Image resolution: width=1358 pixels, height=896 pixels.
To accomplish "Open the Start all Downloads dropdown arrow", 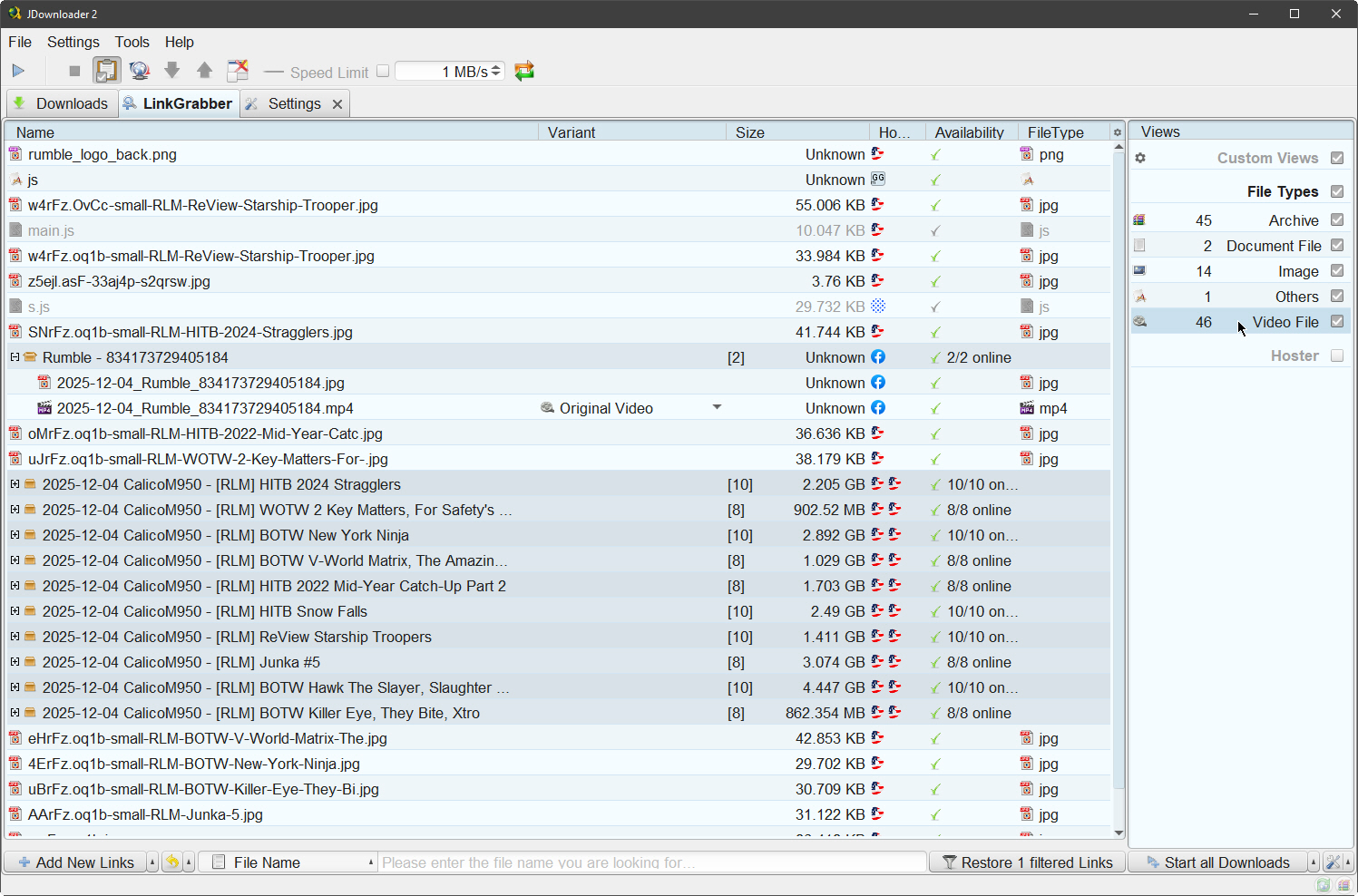I will coord(1314,862).
